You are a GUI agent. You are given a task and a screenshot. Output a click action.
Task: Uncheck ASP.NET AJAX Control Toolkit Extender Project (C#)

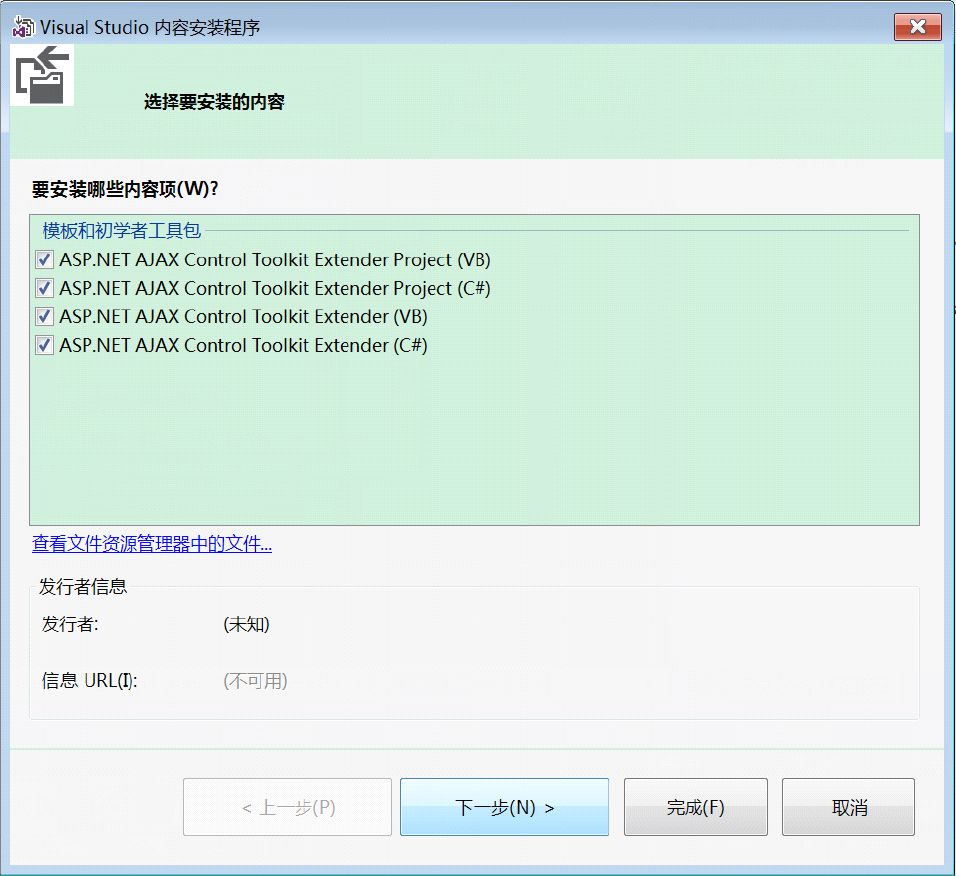coord(44,288)
